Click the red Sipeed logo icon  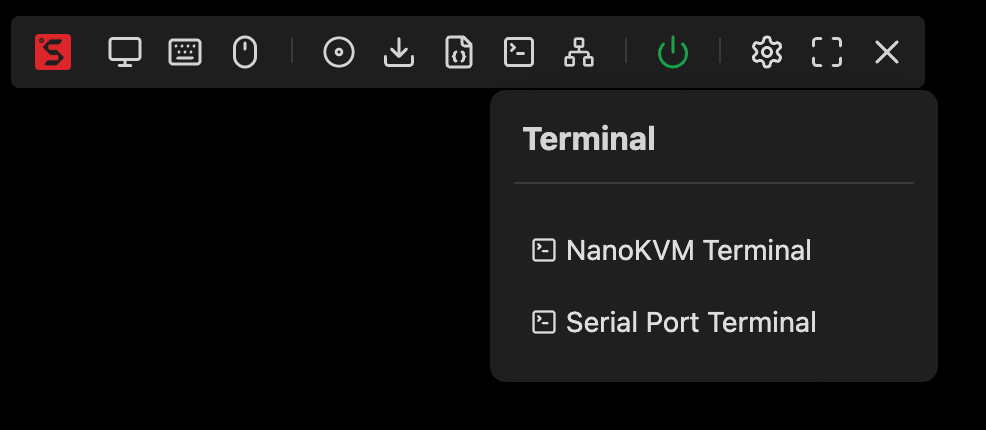[53, 52]
